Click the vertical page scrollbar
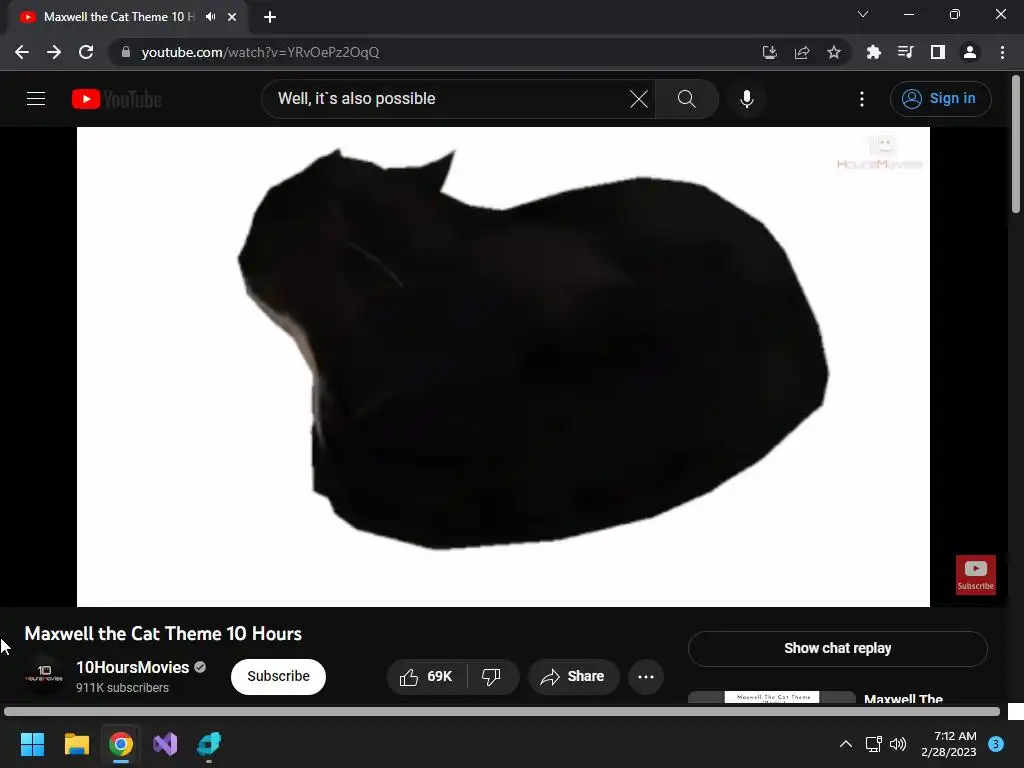Image resolution: width=1024 pixels, height=768 pixels. click(x=1016, y=145)
